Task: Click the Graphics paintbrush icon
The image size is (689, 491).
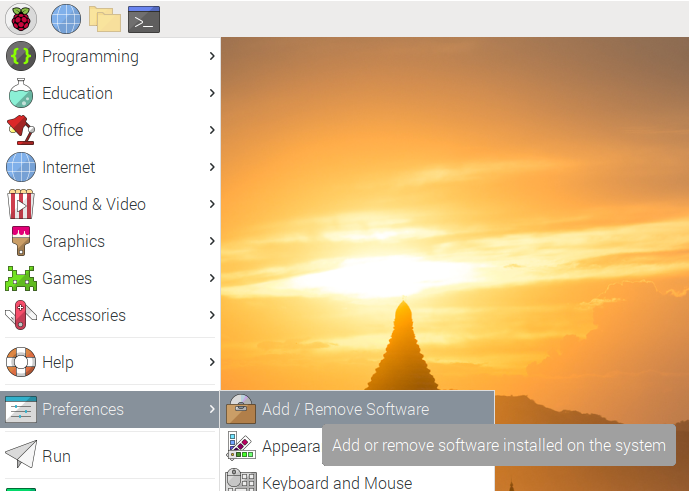Action: [x=21, y=241]
